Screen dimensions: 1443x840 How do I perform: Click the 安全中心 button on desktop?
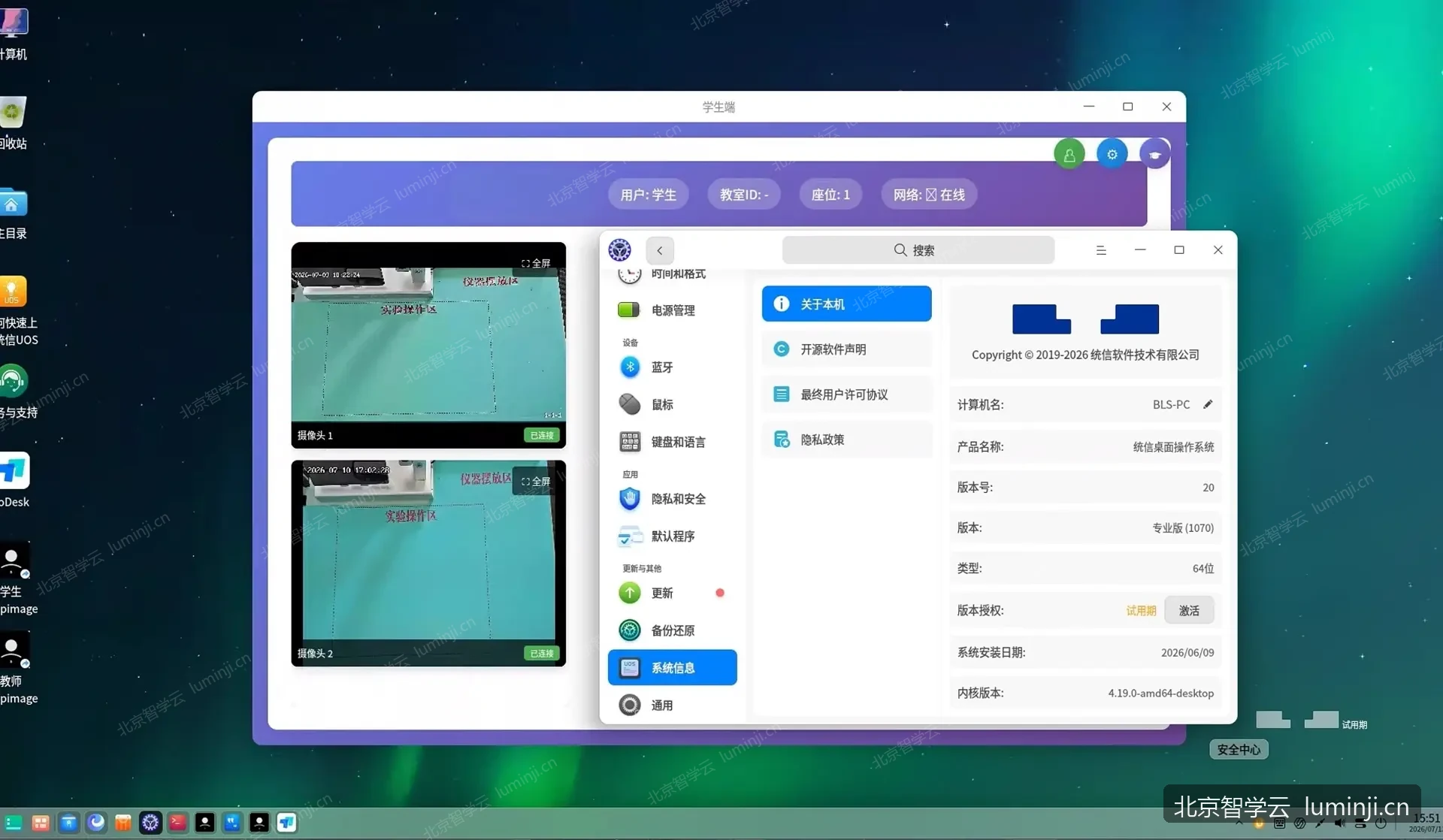[1239, 749]
